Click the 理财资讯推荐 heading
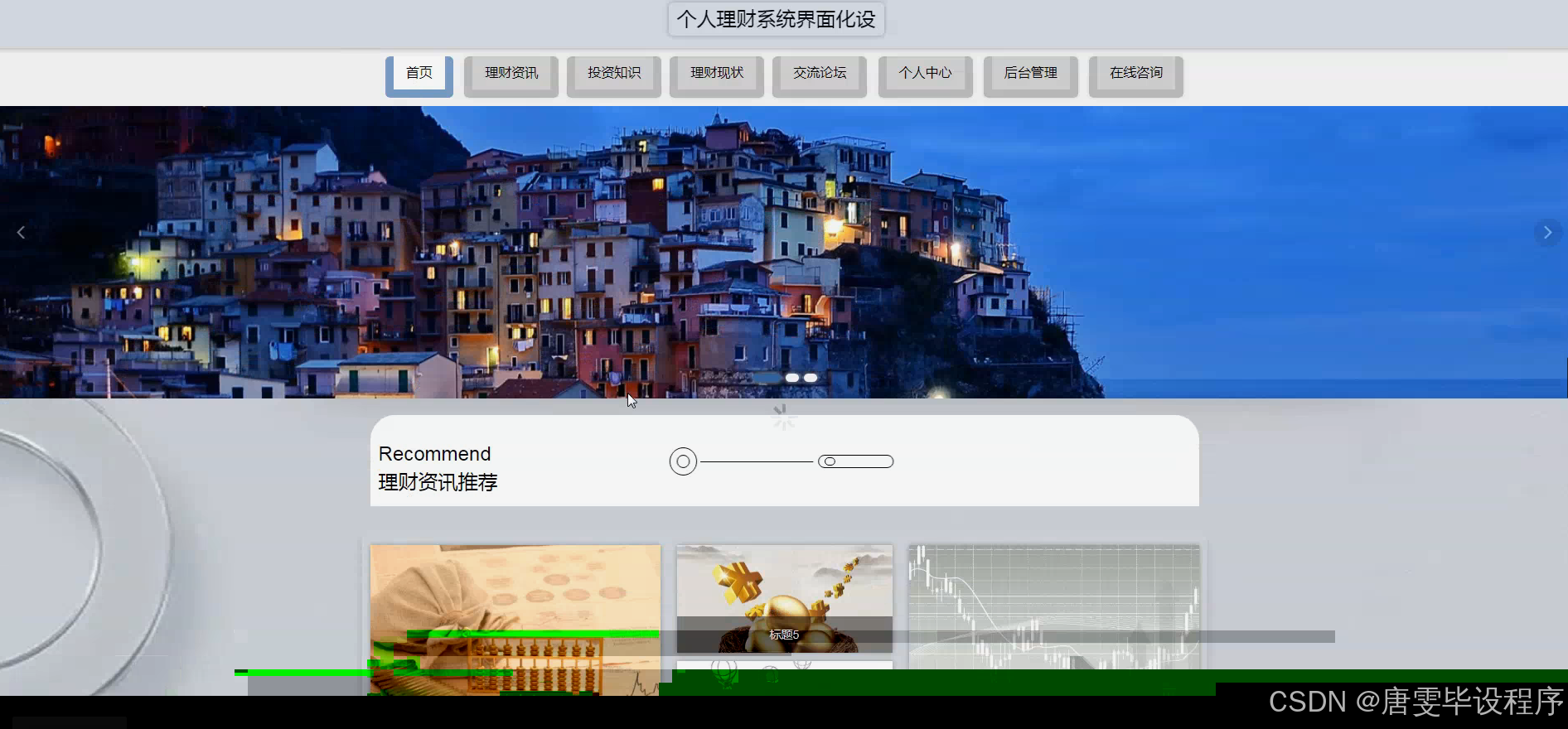Image resolution: width=1568 pixels, height=729 pixels. pos(438,482)
